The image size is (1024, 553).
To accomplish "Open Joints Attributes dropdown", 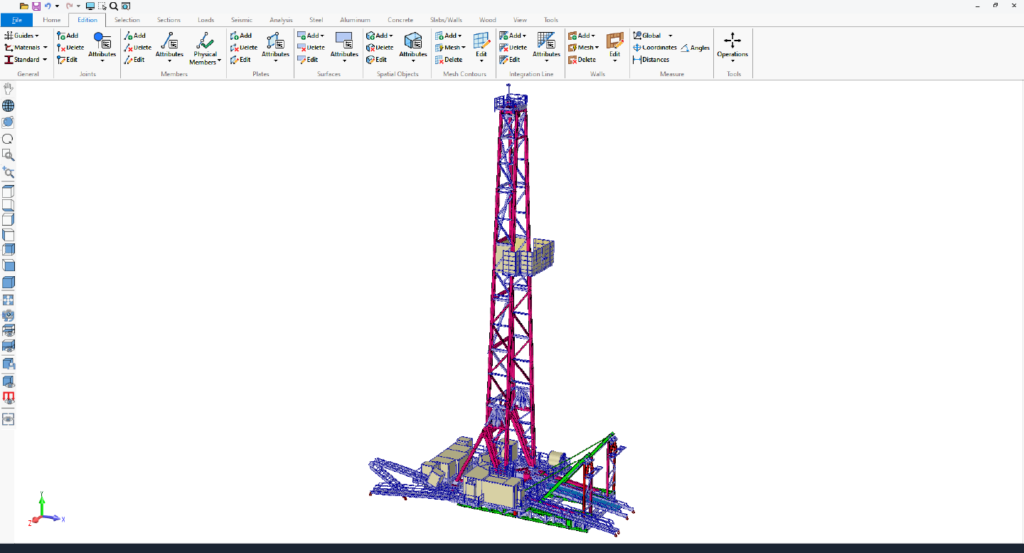I will (x=102, y=47).
